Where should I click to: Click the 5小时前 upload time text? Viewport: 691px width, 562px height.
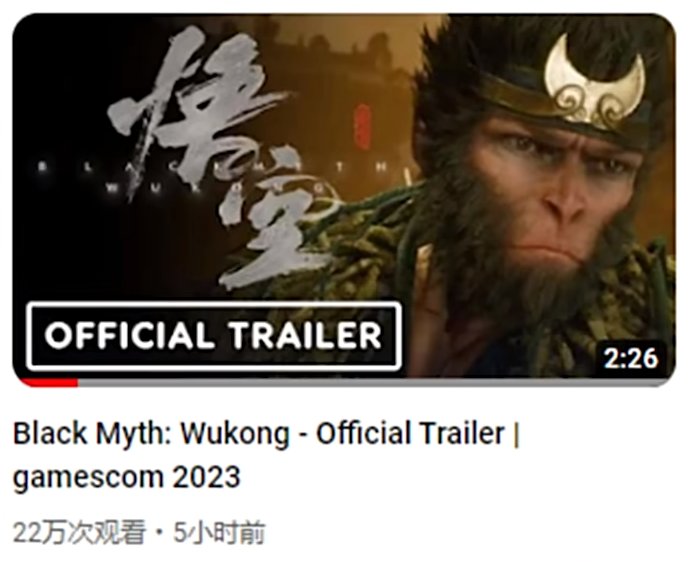tap(219, 532)
